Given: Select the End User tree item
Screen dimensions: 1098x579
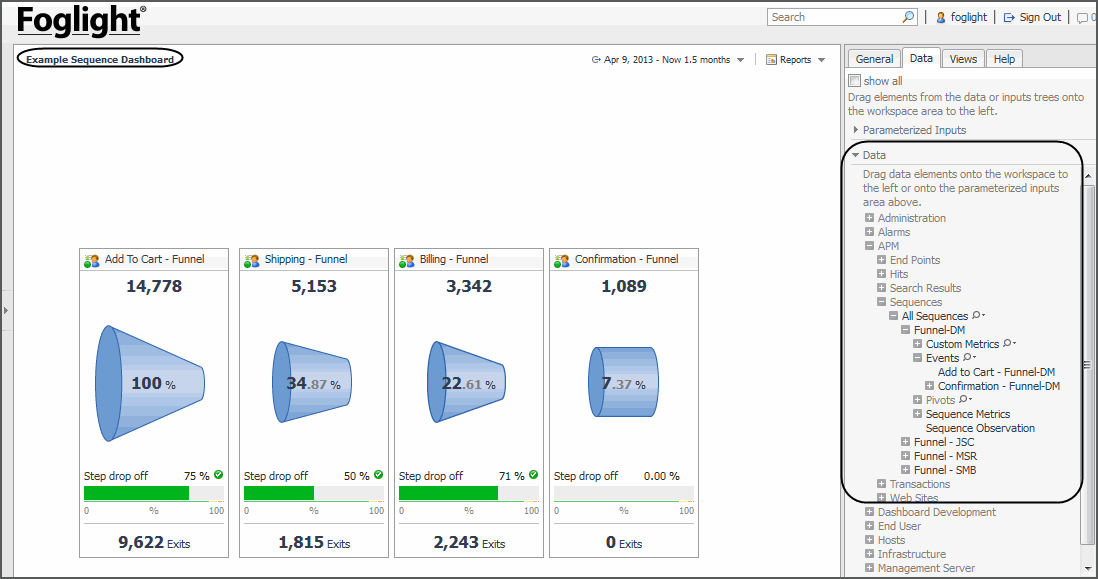Looking at the screenshot, I should click(x=900, y=526).
